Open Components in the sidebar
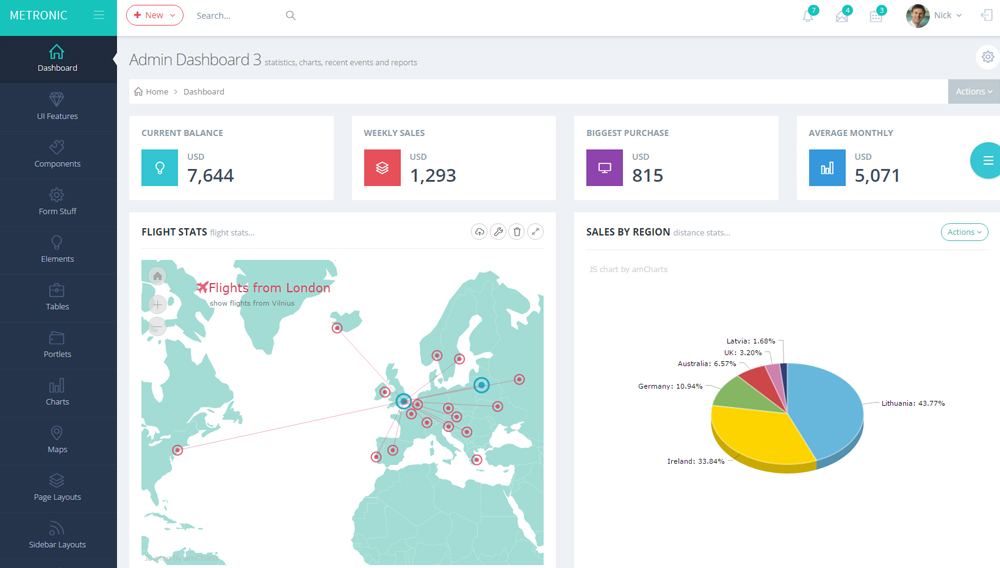The image size is (1000, 568). [x=57, y=154]
